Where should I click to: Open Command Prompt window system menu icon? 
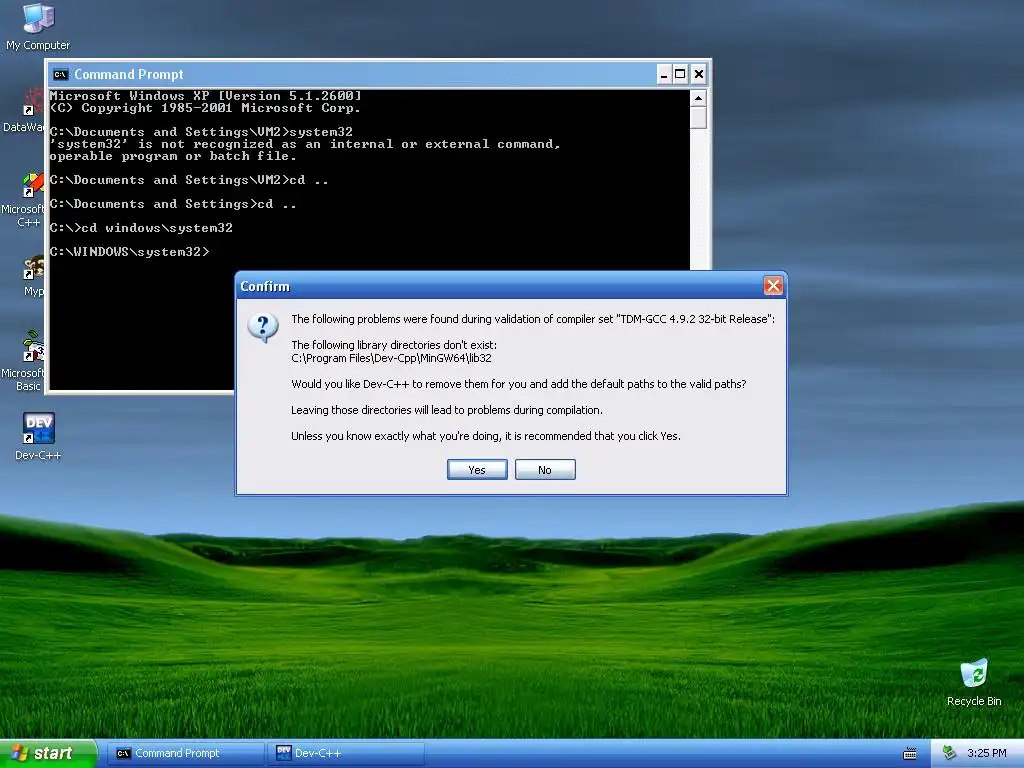[x=61, y=74]
